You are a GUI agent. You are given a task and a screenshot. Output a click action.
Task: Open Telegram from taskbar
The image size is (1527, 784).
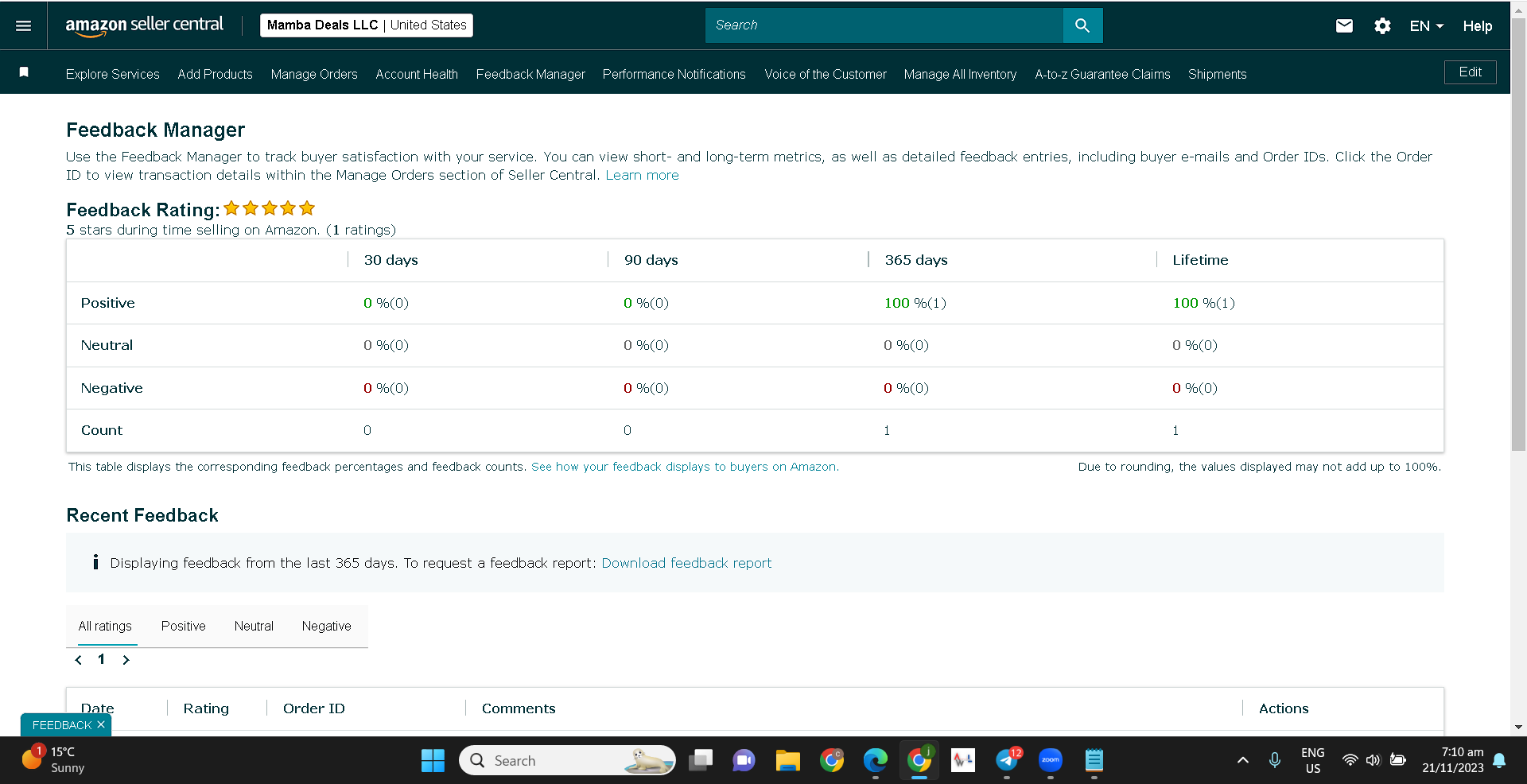click(x=1007, y=761)
